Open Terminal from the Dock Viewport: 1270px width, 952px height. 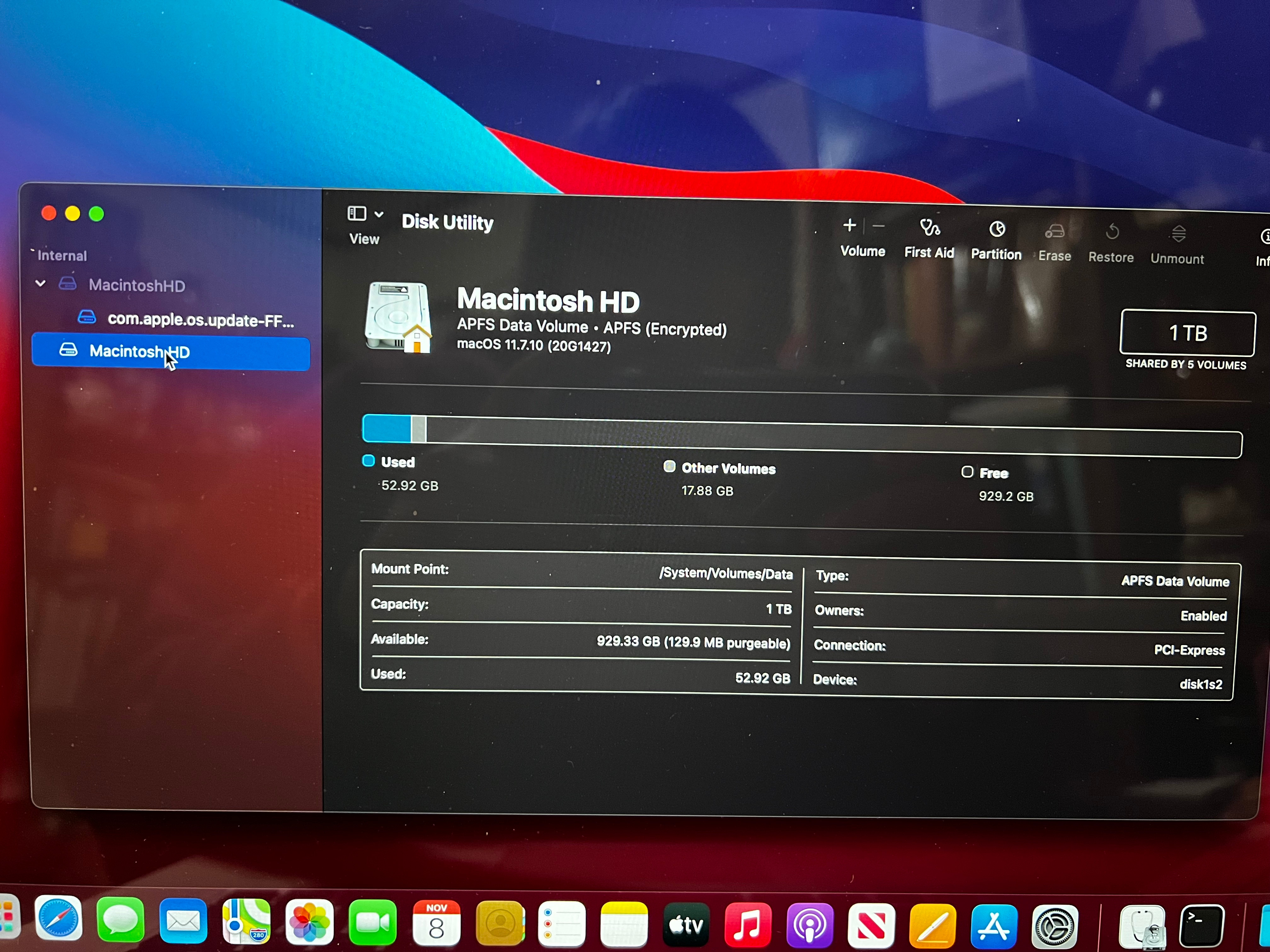(1201, 927)
